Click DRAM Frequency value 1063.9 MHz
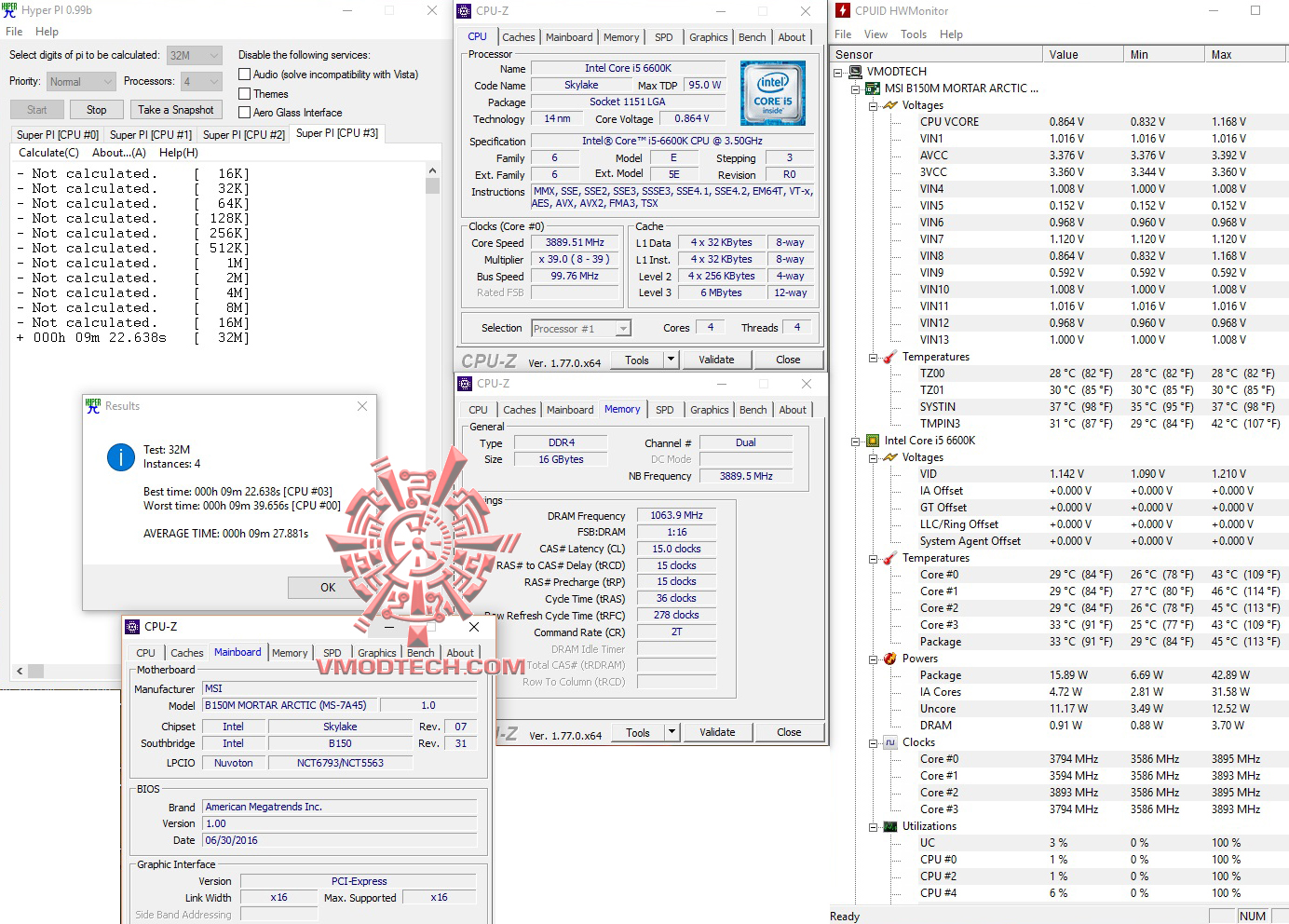 click(x=676, y=515)
